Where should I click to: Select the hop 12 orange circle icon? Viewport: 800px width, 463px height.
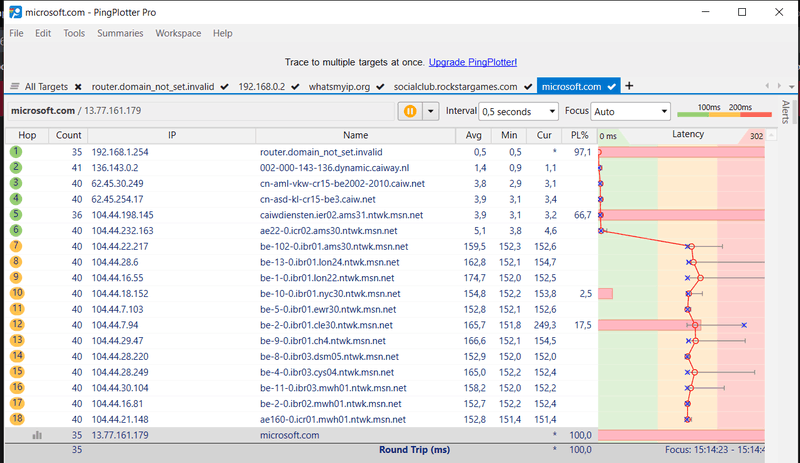(17, 325)
